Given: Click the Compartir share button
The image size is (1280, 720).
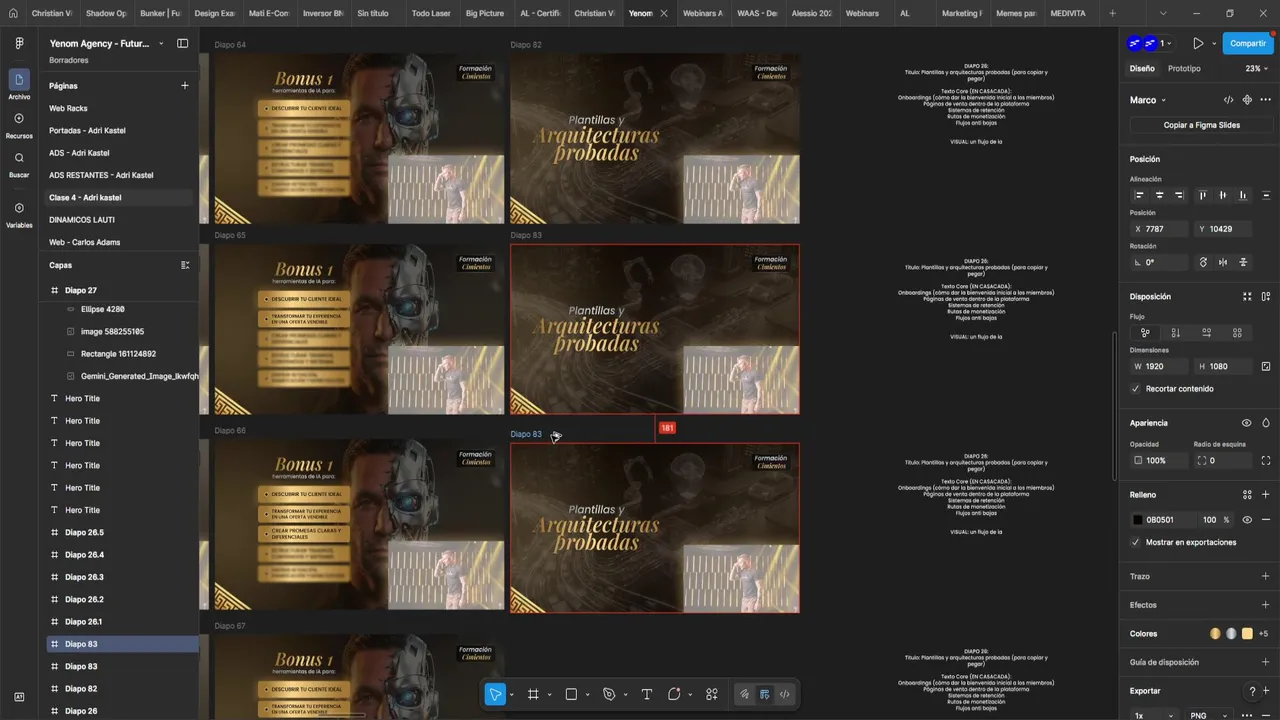Looking at the screenshot, I should (x=1248, y=44).
